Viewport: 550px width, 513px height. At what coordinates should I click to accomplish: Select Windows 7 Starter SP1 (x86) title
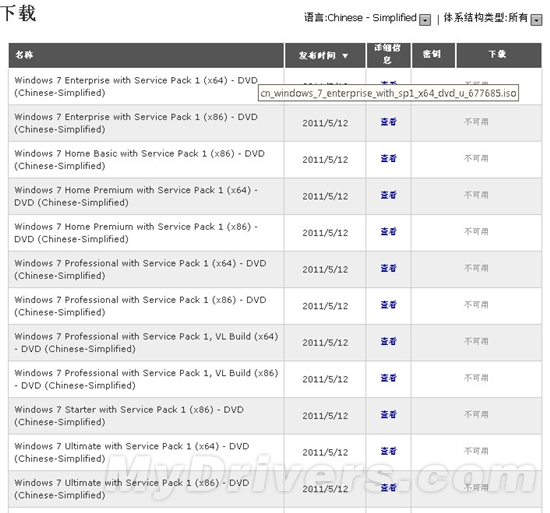[129, 416]
